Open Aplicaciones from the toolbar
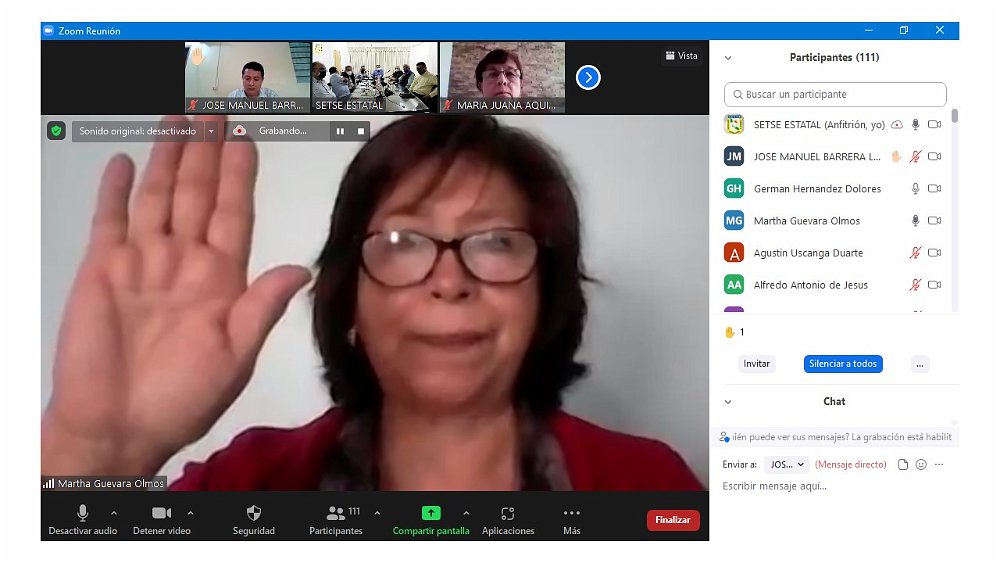 pos(508,513)
